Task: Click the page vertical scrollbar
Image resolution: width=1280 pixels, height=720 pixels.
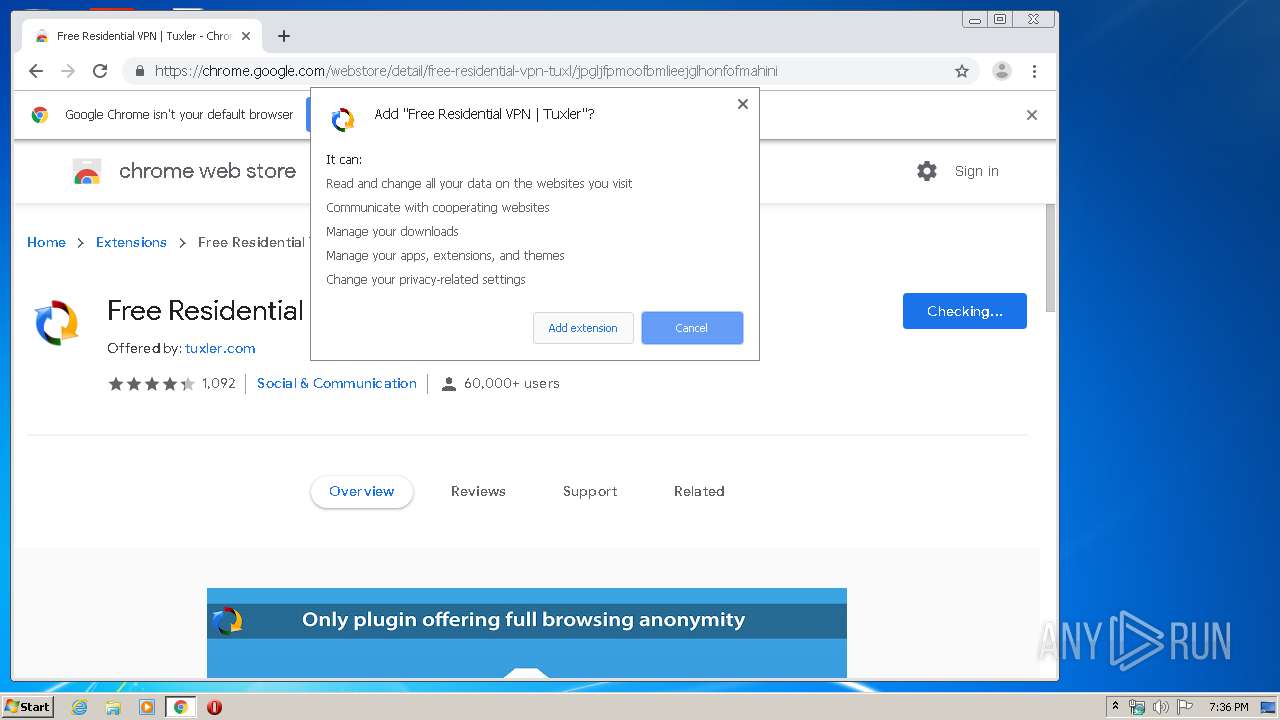Action: [1050, 258]
